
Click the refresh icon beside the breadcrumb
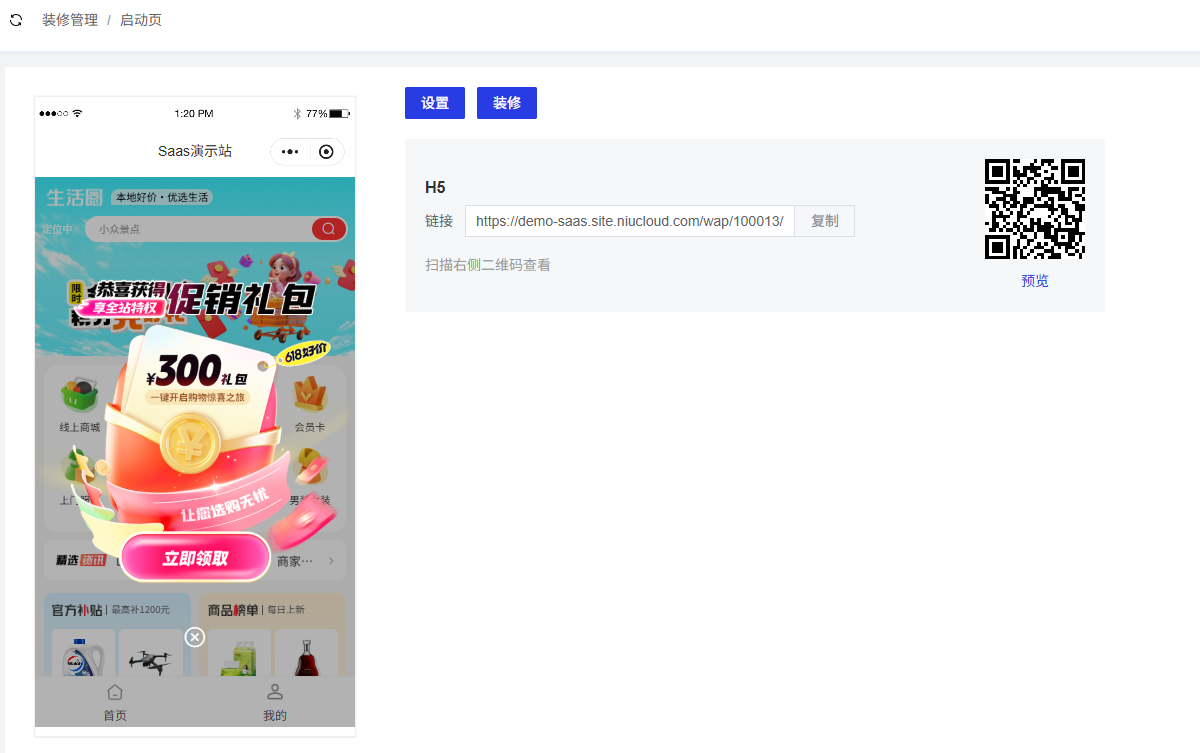(x=16, y=20)
